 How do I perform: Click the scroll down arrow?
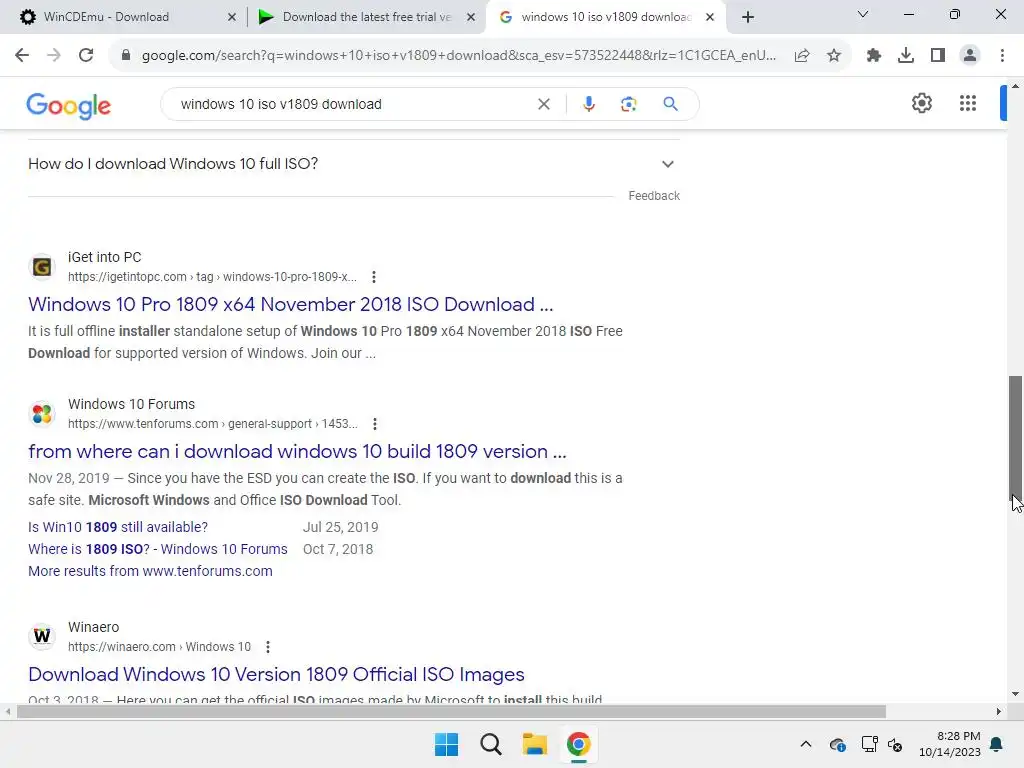[x=1015, y=694]
